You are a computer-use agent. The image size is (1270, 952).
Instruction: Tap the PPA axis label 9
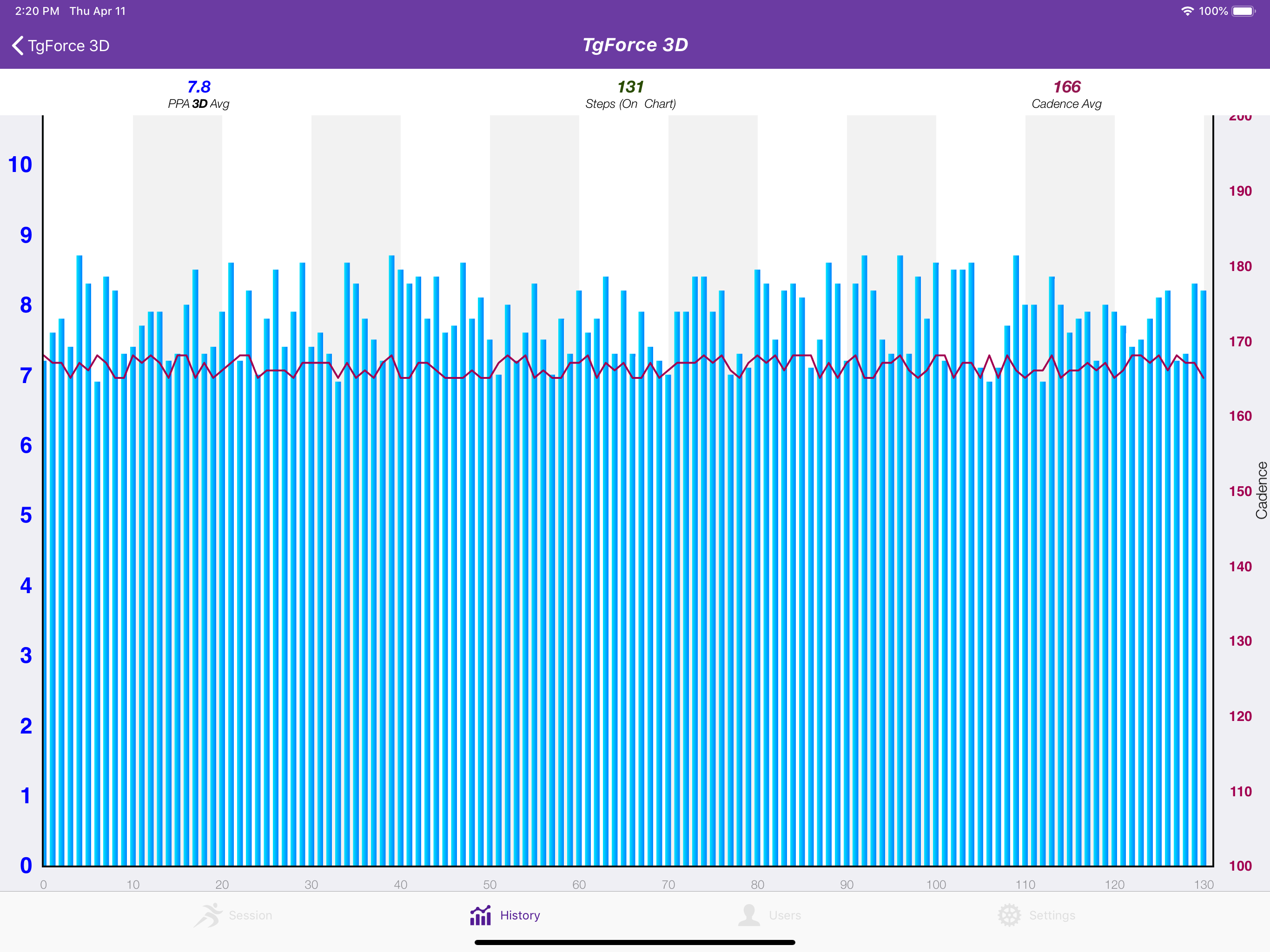26,235
